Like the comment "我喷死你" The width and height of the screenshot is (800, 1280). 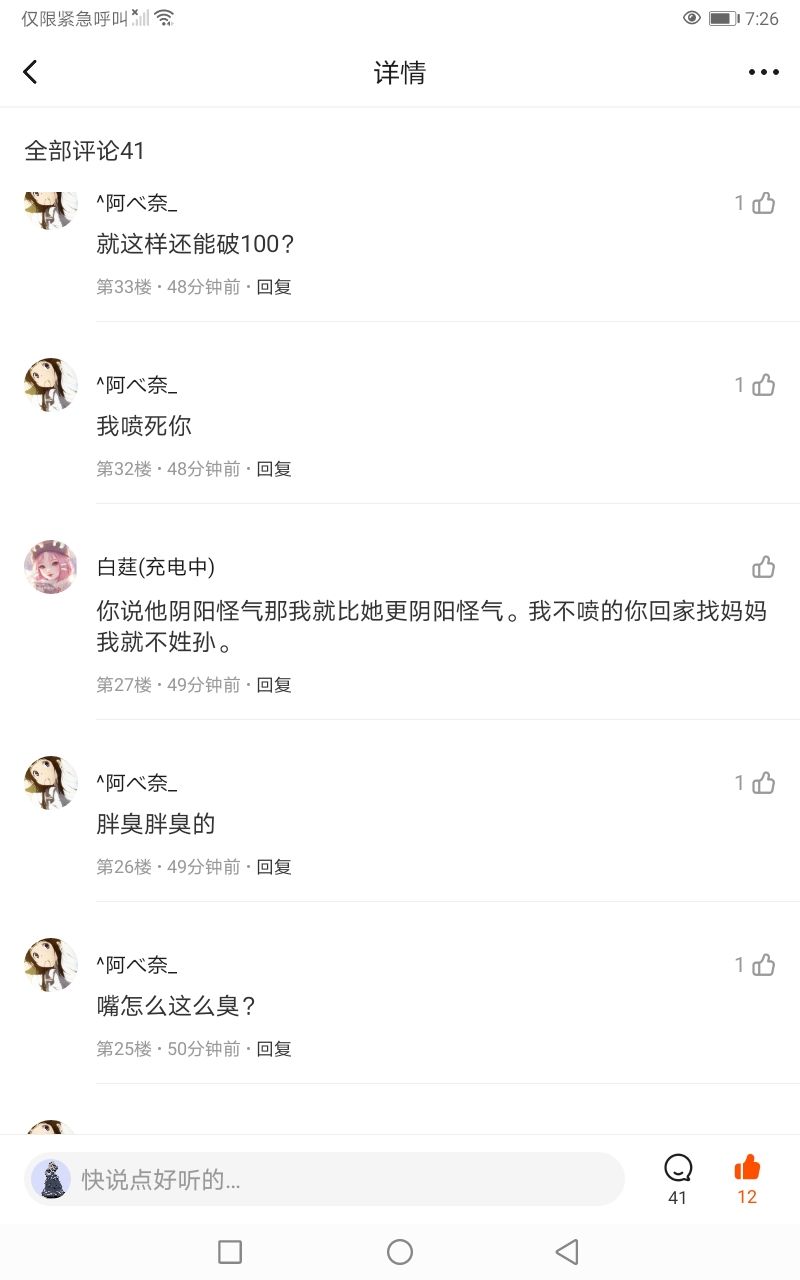pyautogui.click(x=763, y=385)
